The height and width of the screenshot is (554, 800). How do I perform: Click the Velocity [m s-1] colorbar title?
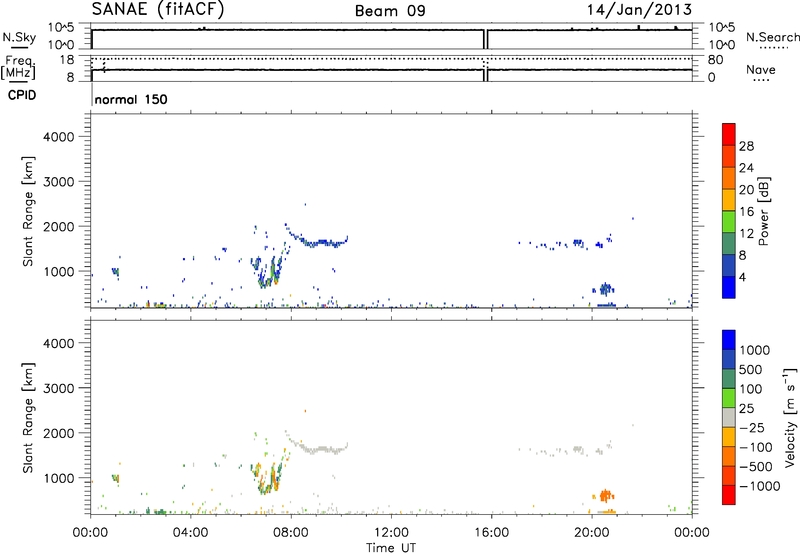click(x=790, y=417)
